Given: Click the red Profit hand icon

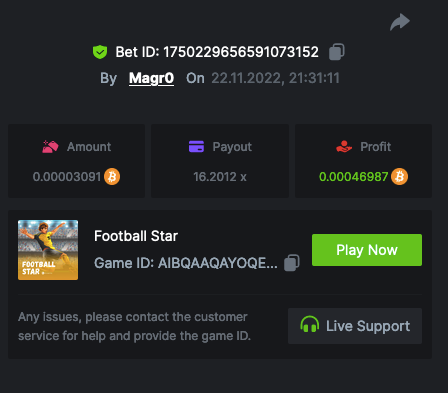Looking at the screenshot, I should tap(344, 146).
